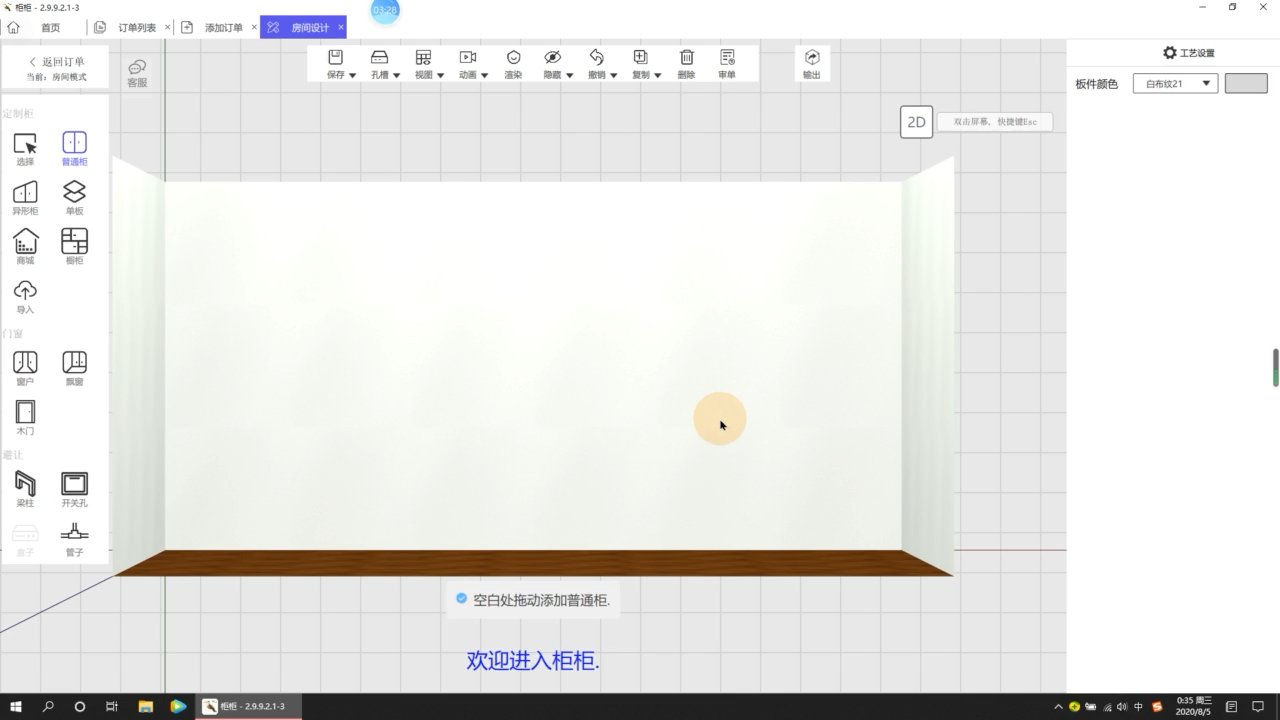
Task: Open 工艺设置 craft settings
Action: (x=1188, y=53)
